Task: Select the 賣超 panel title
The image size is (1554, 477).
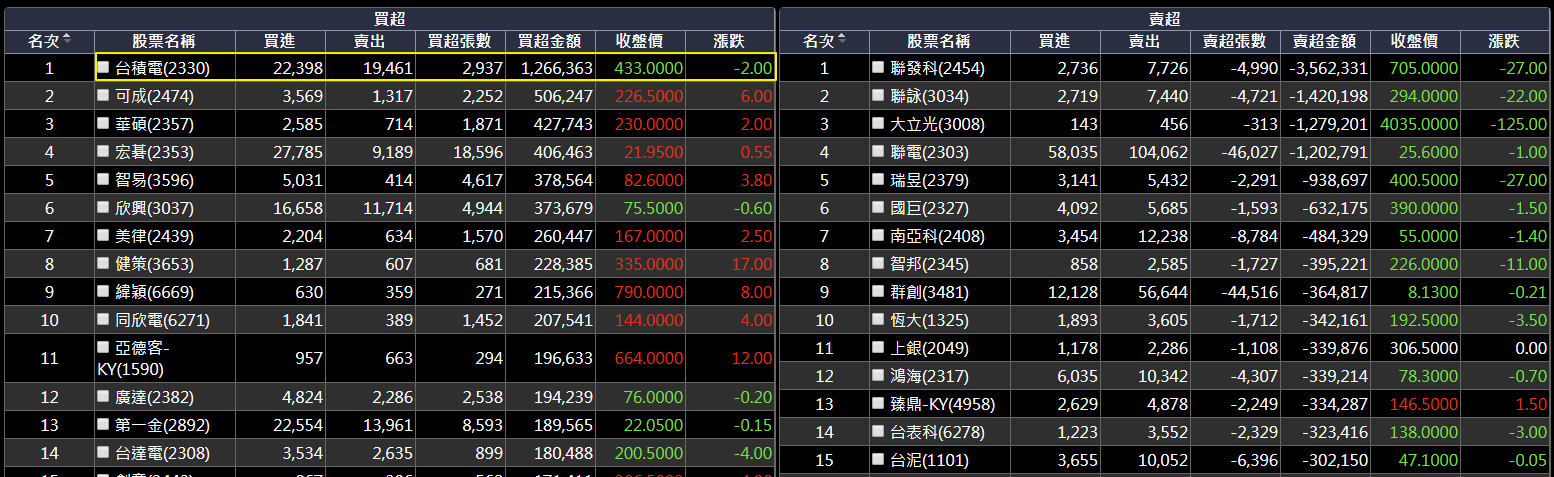Action: point(1165,19)
